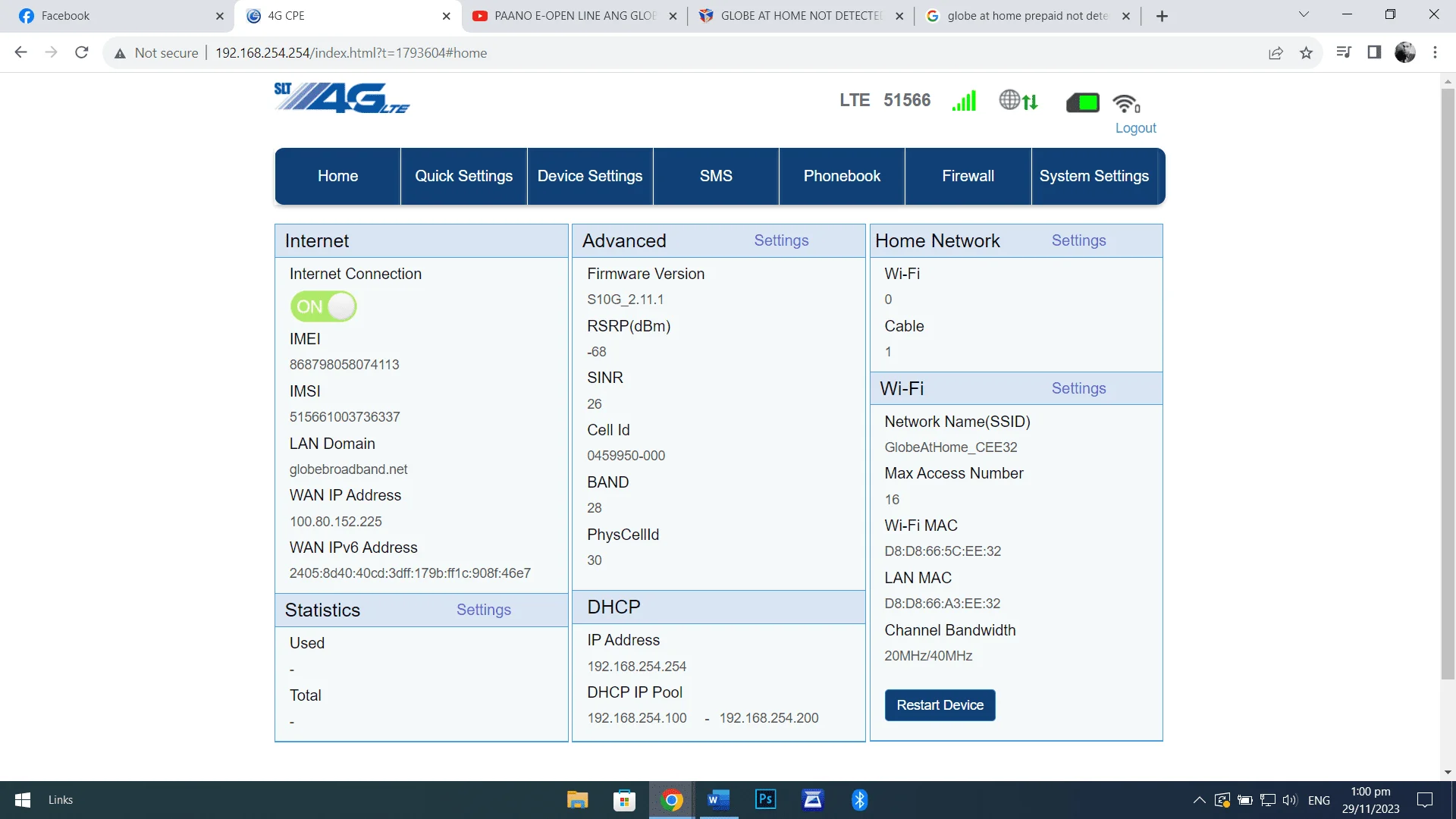Open the tab search dropdown arrow
1456x819 pixels.
coord(1304,14)
